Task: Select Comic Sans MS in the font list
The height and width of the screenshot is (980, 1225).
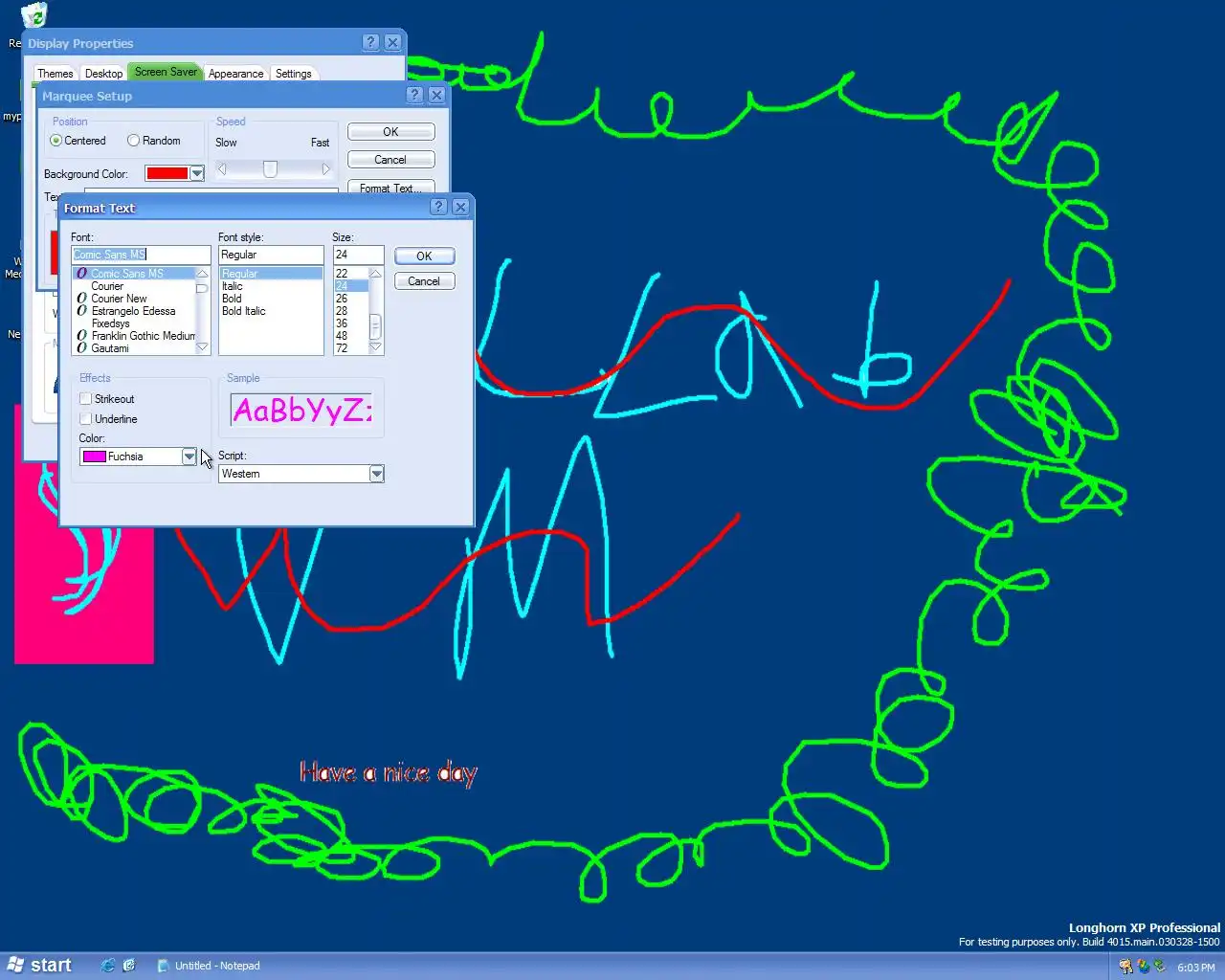Action: click(134, 274)
